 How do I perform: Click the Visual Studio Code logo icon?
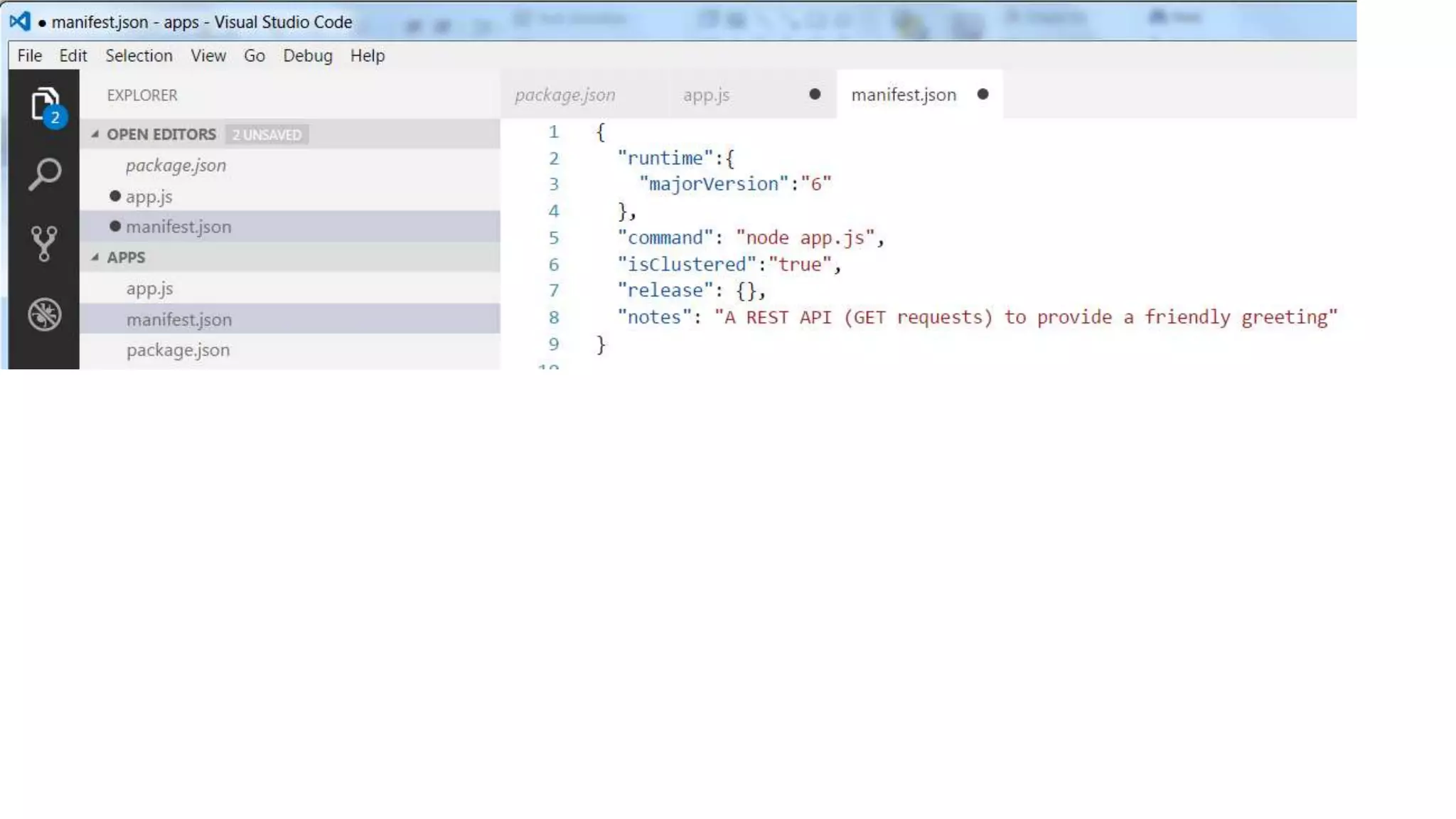20,21
